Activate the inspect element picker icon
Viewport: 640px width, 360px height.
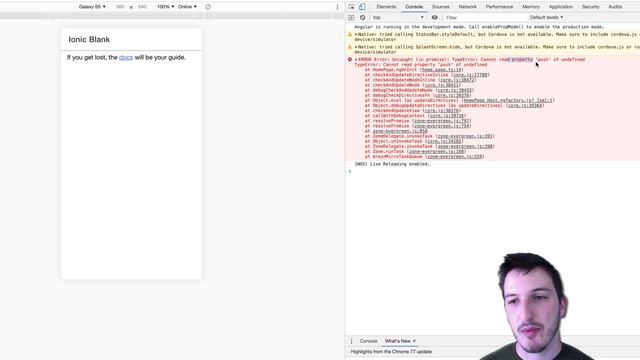click(351, 7)
